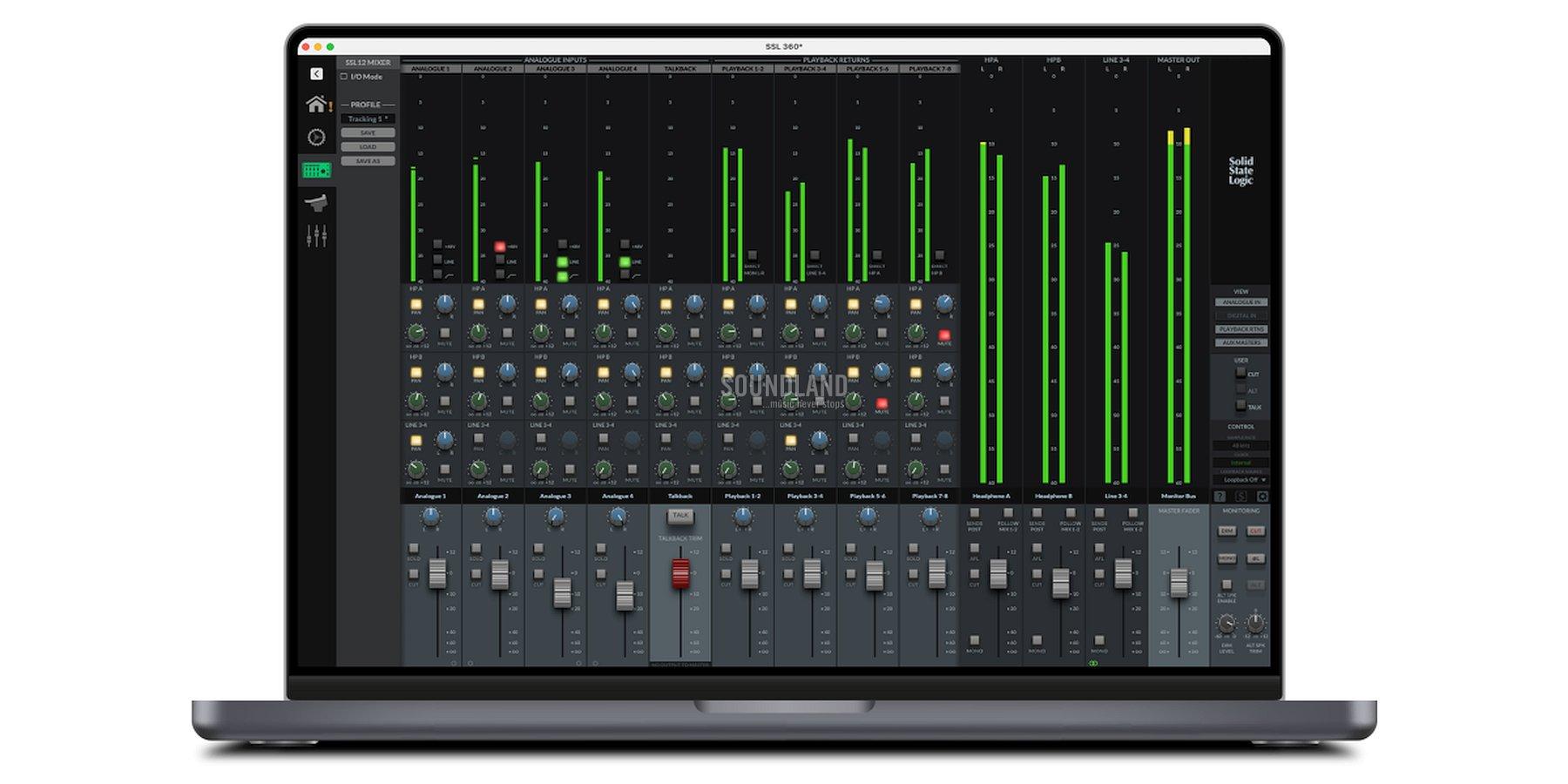Open the Loopback Off source dropdown
Screen dimensions: 1568x784
[x=1241, y=480]
